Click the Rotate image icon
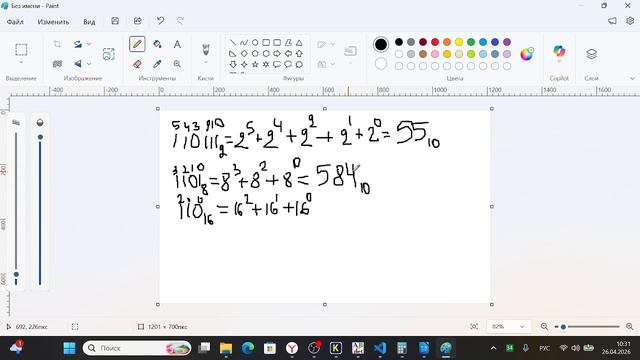This screenshot has height=360, width=640. 78,44
